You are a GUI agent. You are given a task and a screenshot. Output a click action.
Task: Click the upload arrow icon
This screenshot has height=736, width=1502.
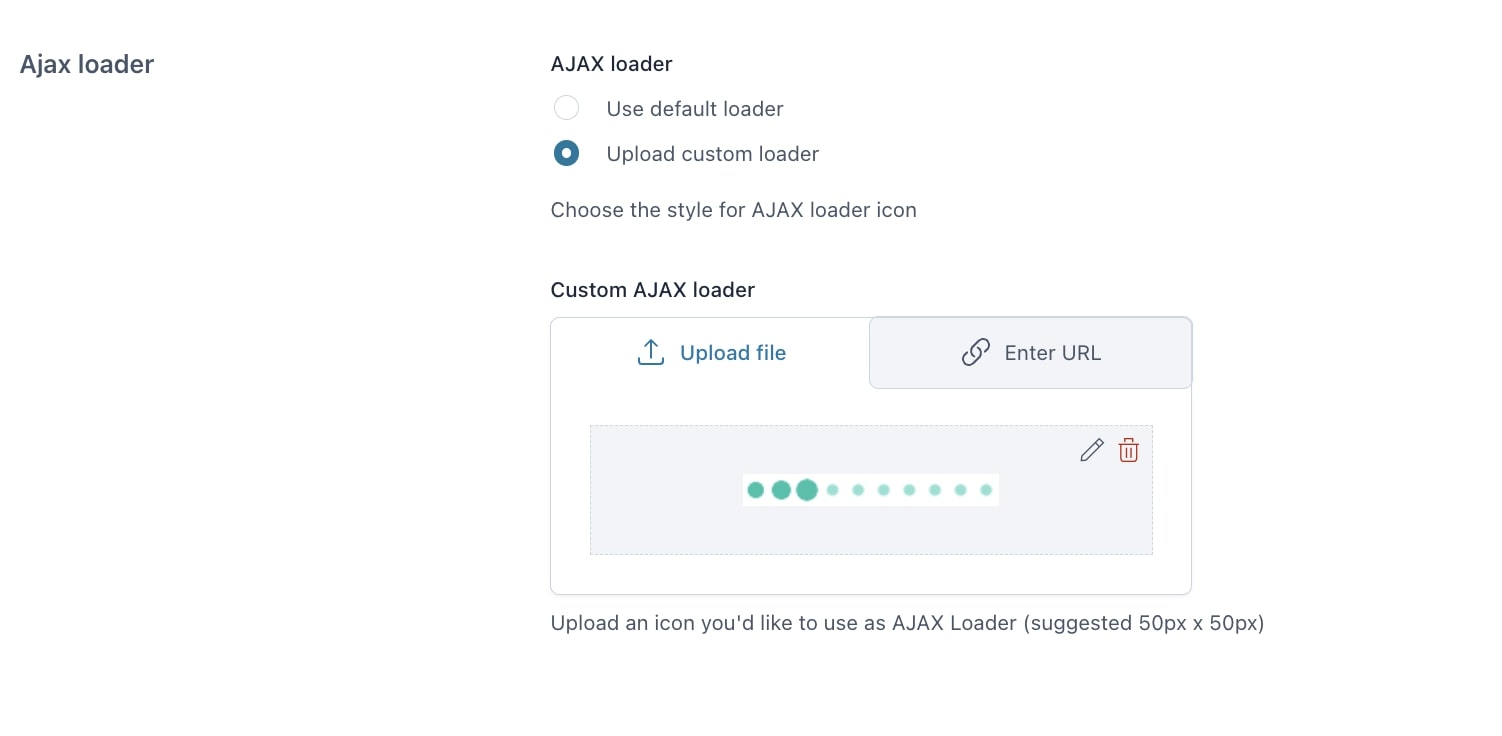pyautogui.click(x=651, y=352)
